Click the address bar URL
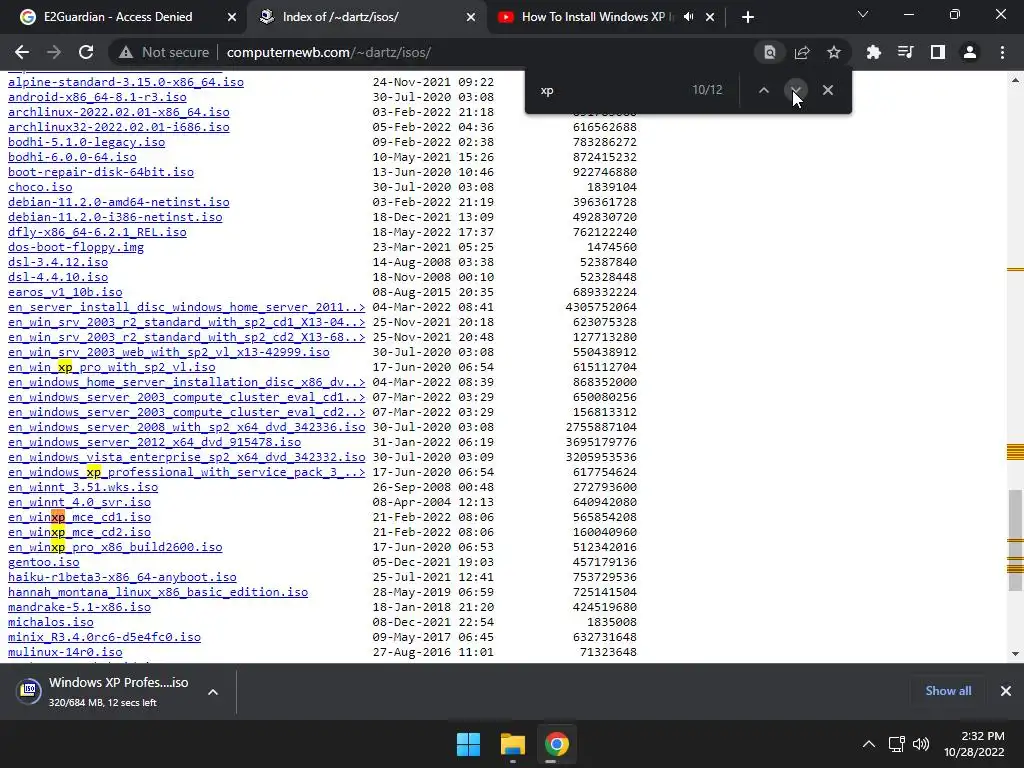Screen dimensions: 1024x768 point(328,52)
